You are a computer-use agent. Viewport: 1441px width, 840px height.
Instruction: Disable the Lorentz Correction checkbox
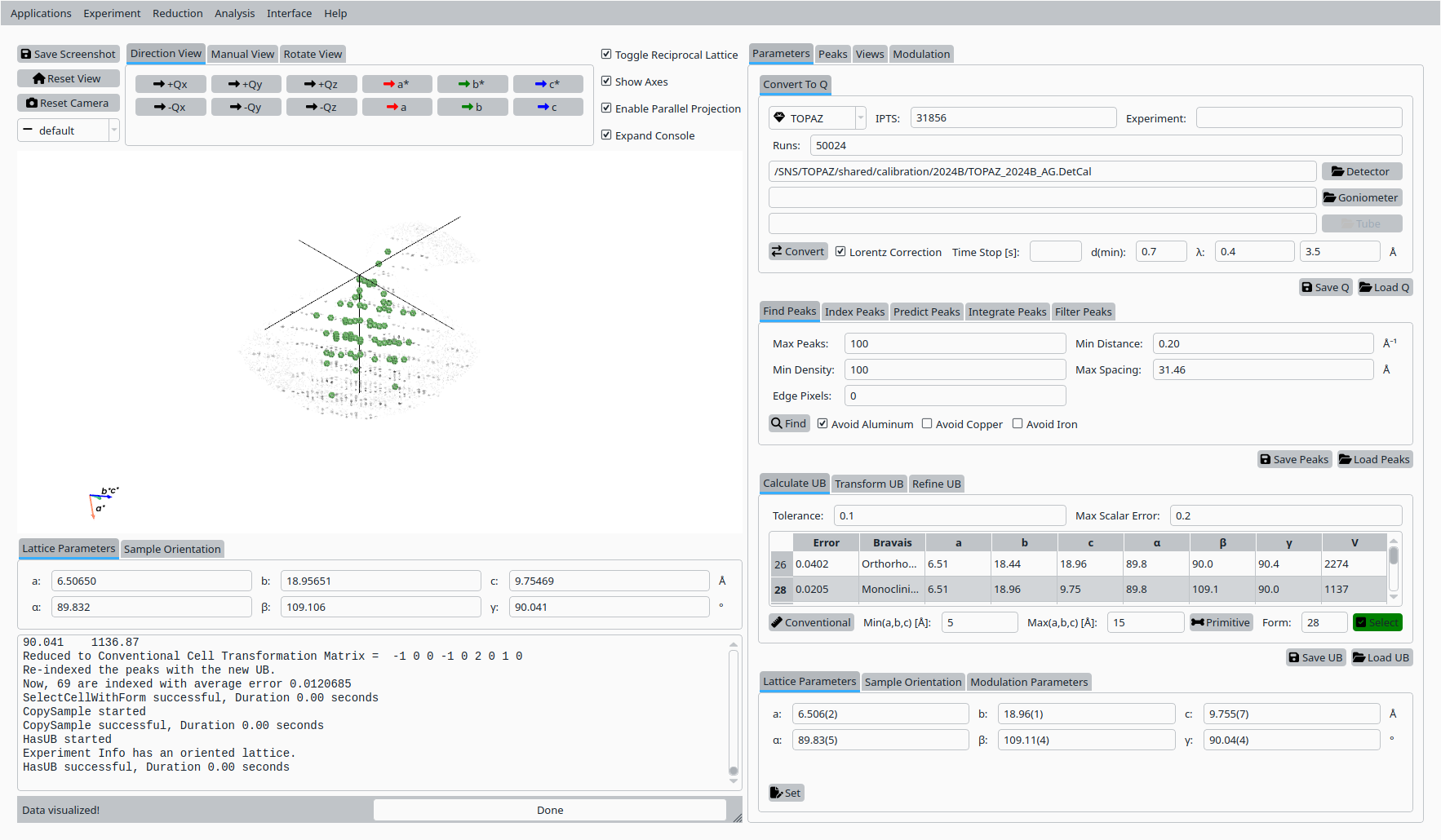click(x=840, y=252)
